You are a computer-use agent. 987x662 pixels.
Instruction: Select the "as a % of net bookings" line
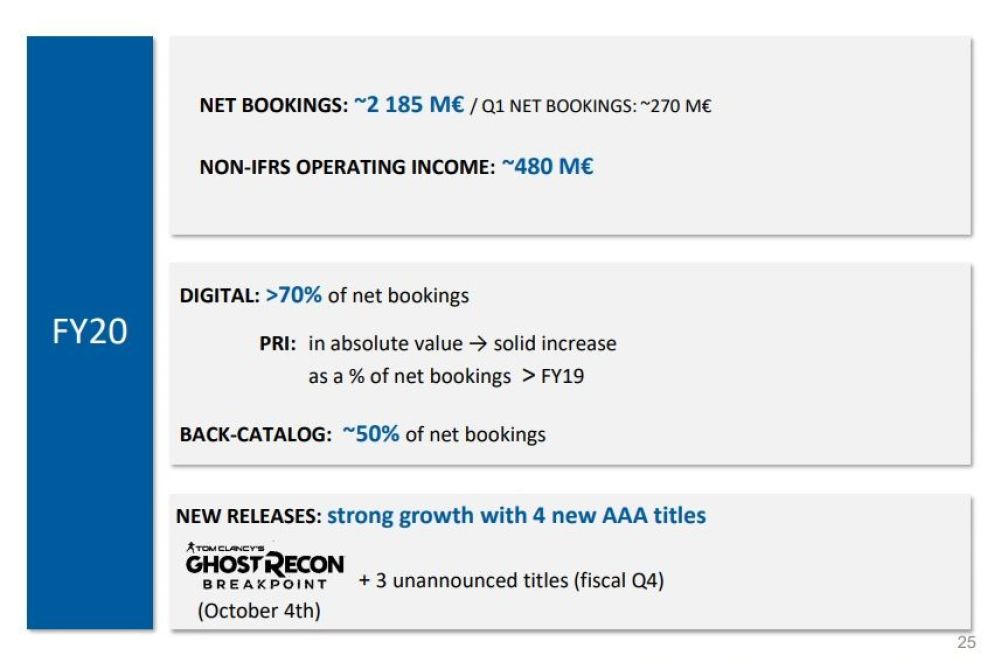(x=409, y=376)
